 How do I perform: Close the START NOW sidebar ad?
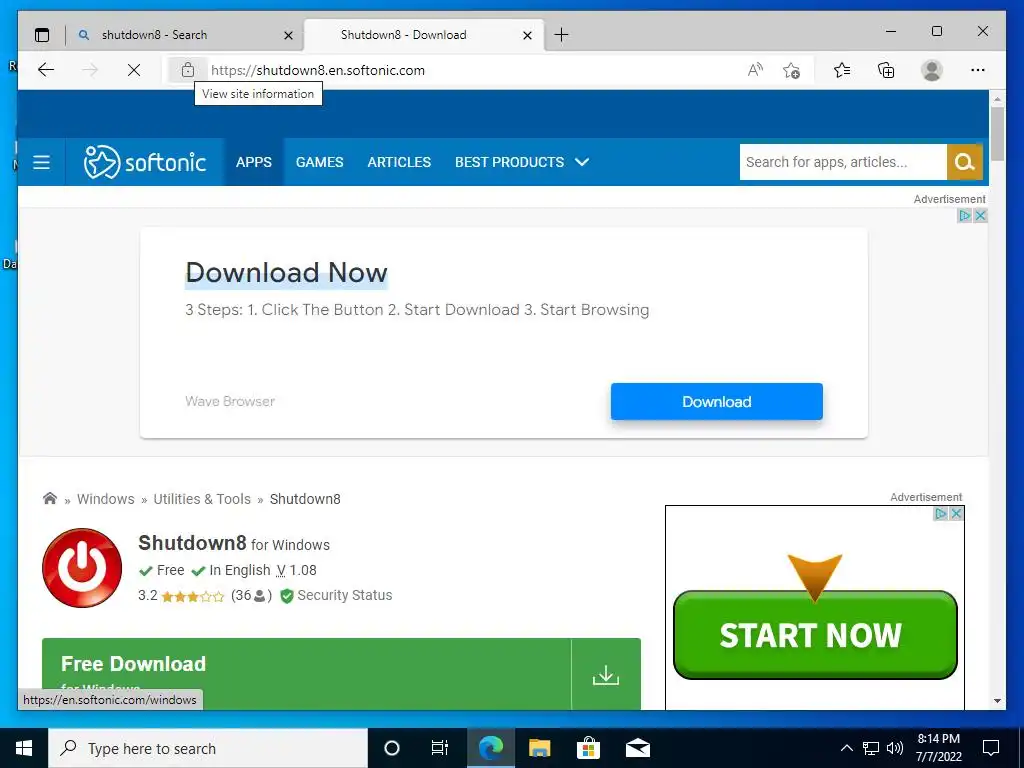(956, 514)
